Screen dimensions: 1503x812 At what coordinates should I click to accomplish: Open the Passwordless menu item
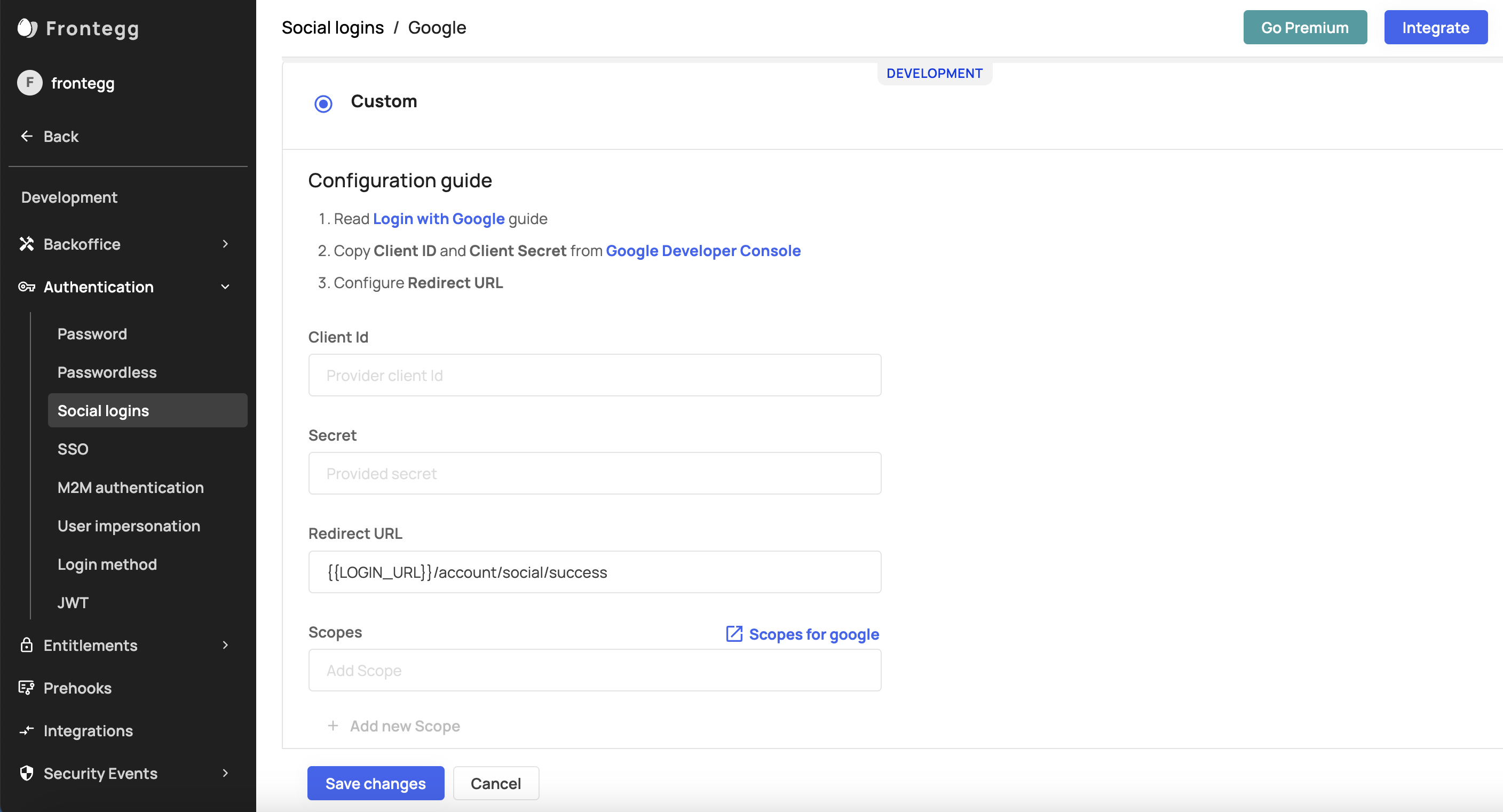[107, 372]
